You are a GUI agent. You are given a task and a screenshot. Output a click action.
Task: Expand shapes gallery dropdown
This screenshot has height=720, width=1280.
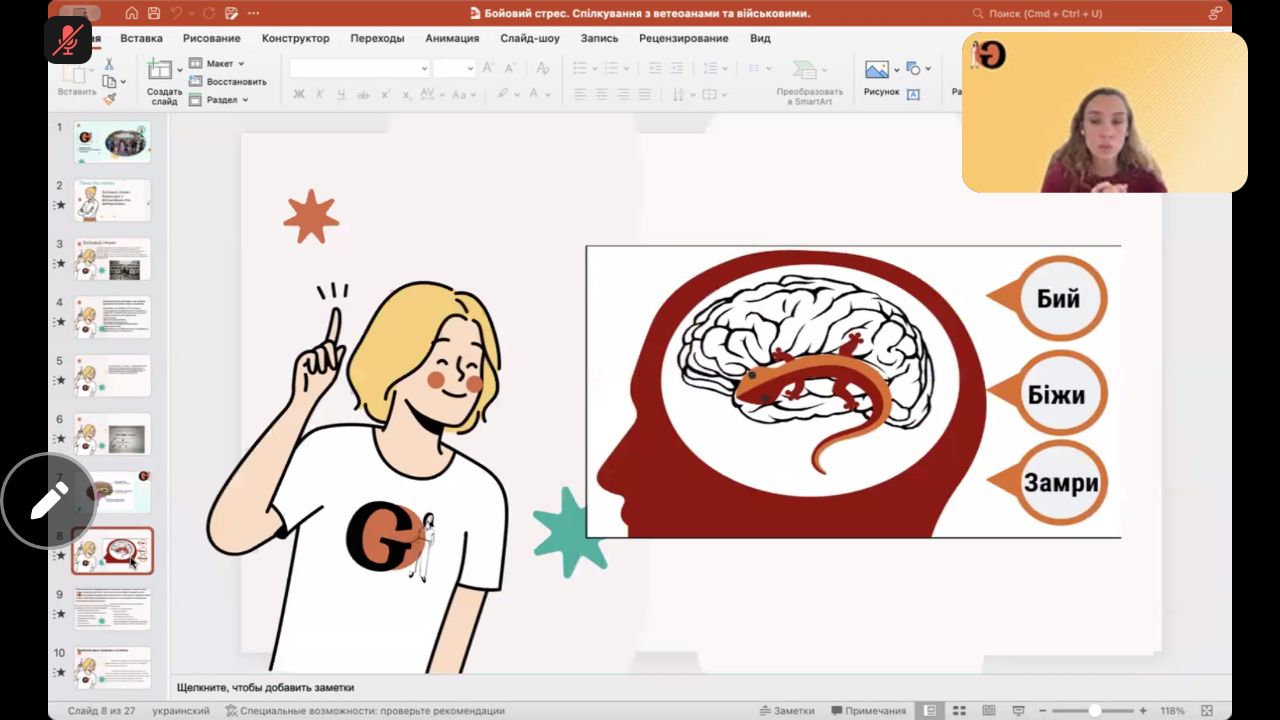(x=926, y=69)
